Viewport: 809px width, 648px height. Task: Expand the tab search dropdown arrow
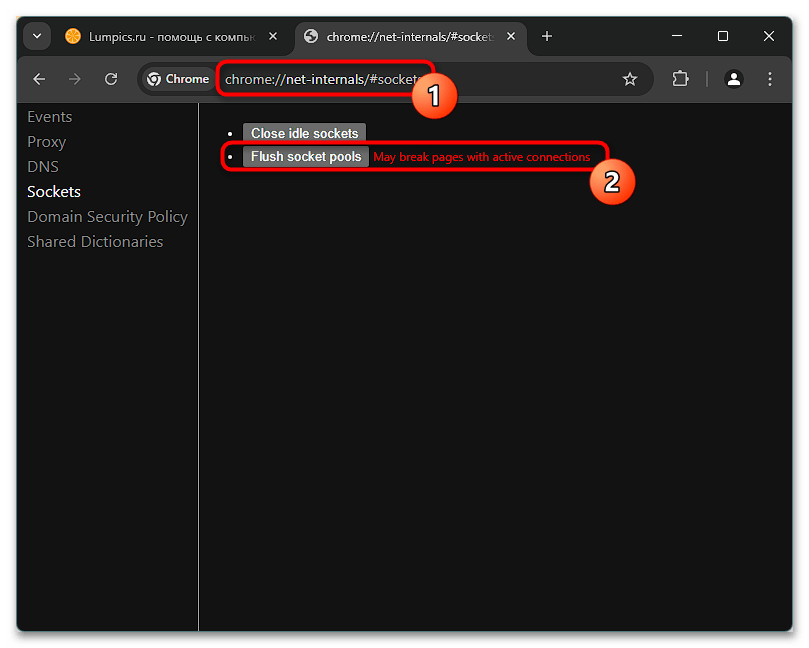coord(37,36)
